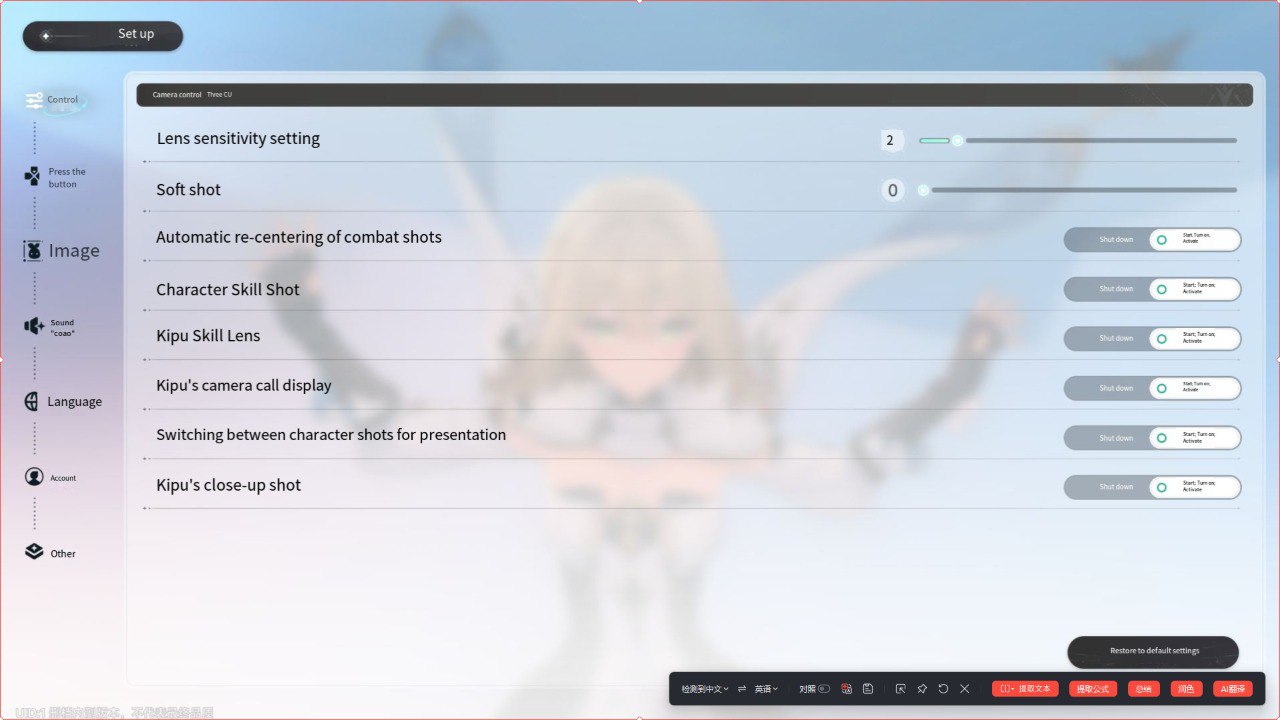
Task: Pin the translation toolbar with the pin icon
Action: coord(922,689)
